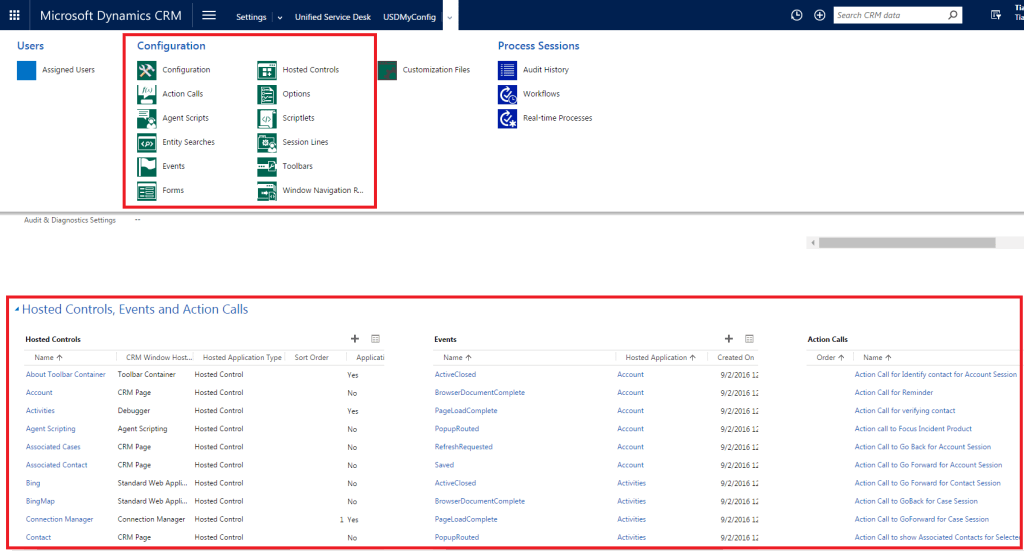Sort Events by Name column
This screenshot has height=553, width=1024.
pyautogui.click(x=457, y=358)
